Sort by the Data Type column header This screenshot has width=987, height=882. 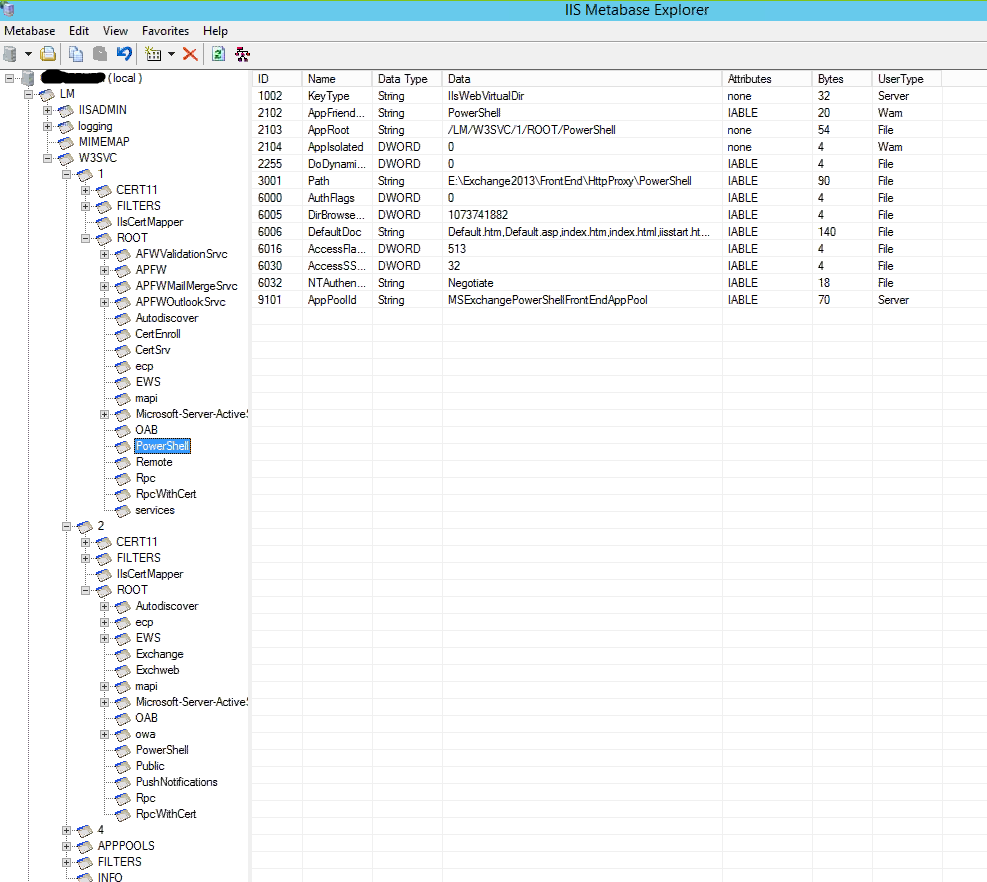(407, 79)
